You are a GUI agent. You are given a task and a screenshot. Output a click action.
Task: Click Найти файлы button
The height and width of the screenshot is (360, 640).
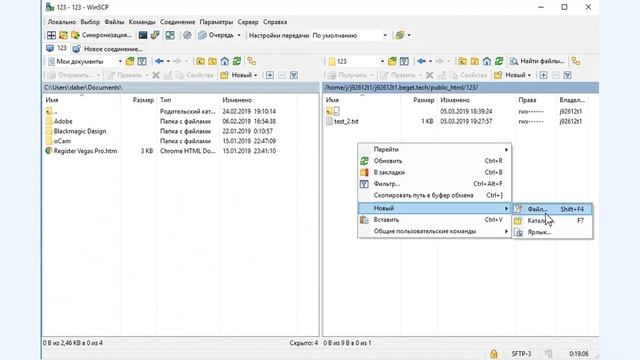click(537, 62)
